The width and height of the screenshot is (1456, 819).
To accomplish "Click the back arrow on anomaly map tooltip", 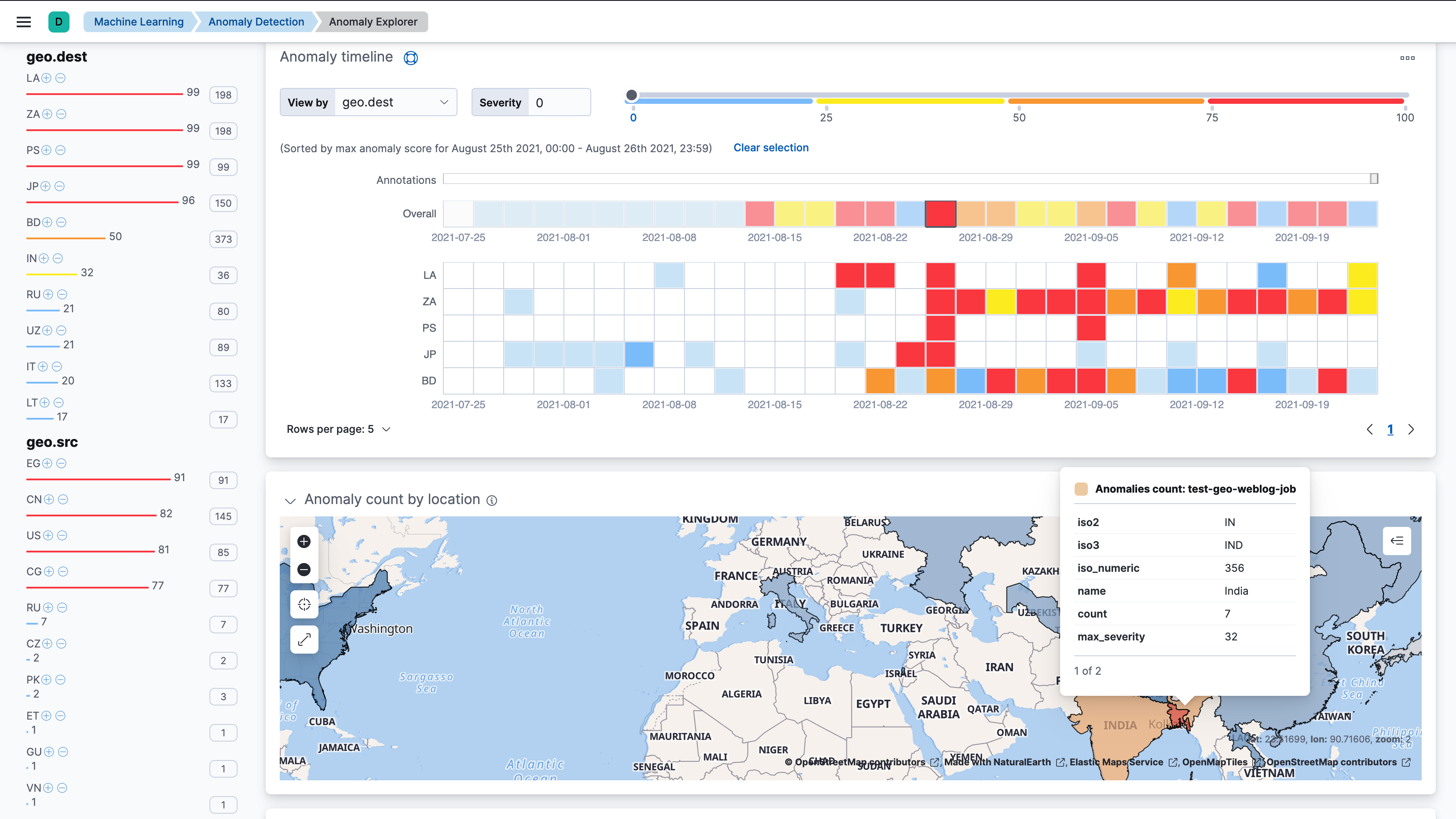I will 1397,540.
